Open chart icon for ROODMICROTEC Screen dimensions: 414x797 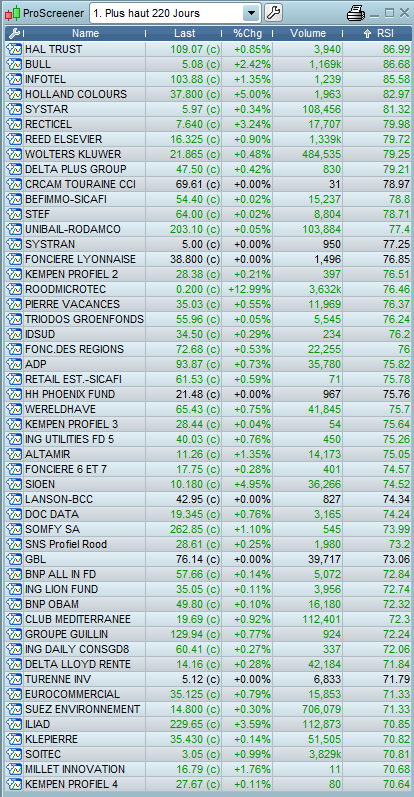pyautogui.click(x=13, y=289)
